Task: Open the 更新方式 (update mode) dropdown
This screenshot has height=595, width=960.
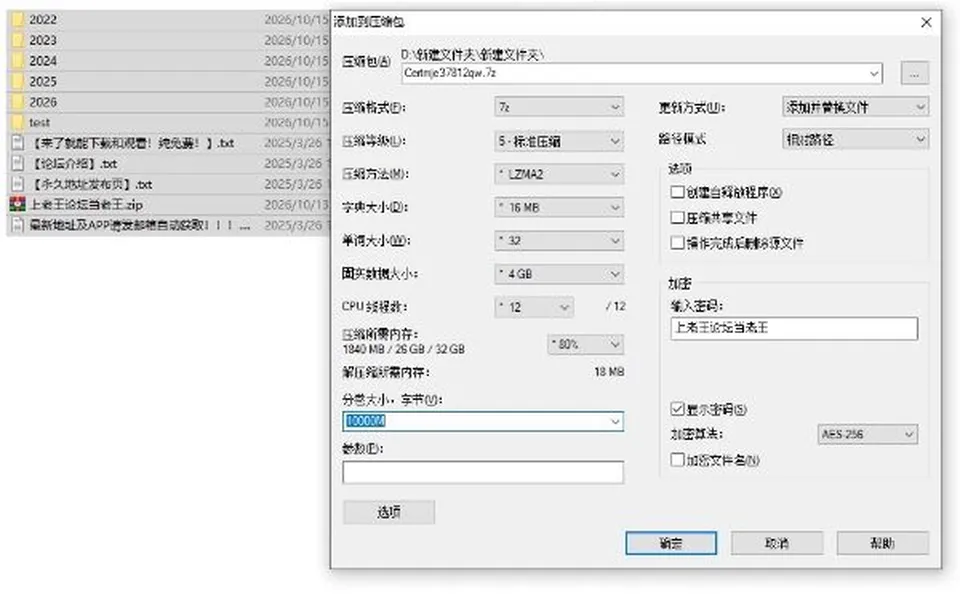Action: click(855, 107)
